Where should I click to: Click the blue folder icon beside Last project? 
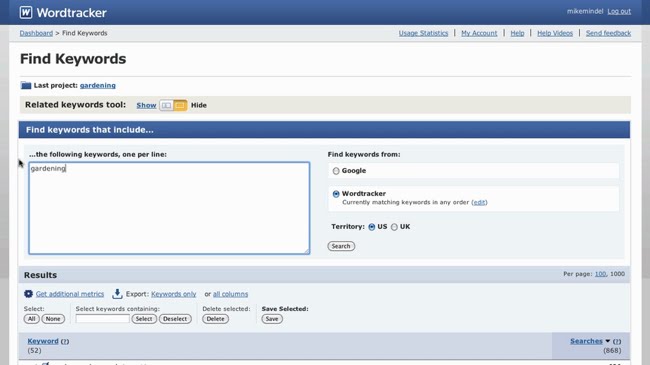tap(26, 85)
